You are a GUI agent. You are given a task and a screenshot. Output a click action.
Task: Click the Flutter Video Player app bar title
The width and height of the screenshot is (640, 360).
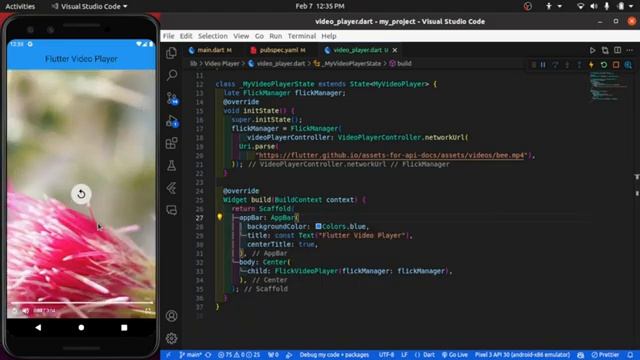81,59
